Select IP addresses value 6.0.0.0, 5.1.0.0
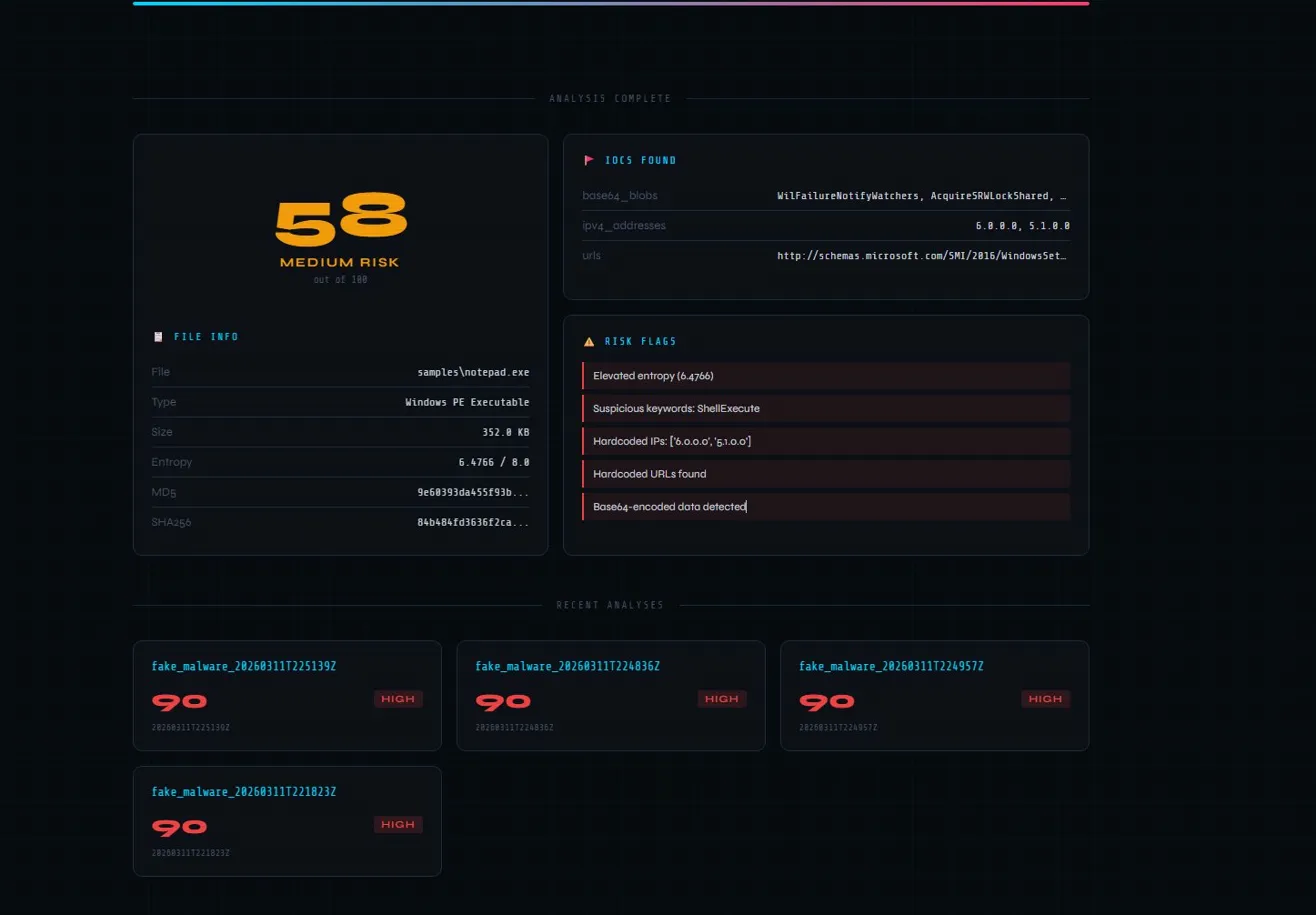Screen dimensions: 1316x915 coord(1023,226)
